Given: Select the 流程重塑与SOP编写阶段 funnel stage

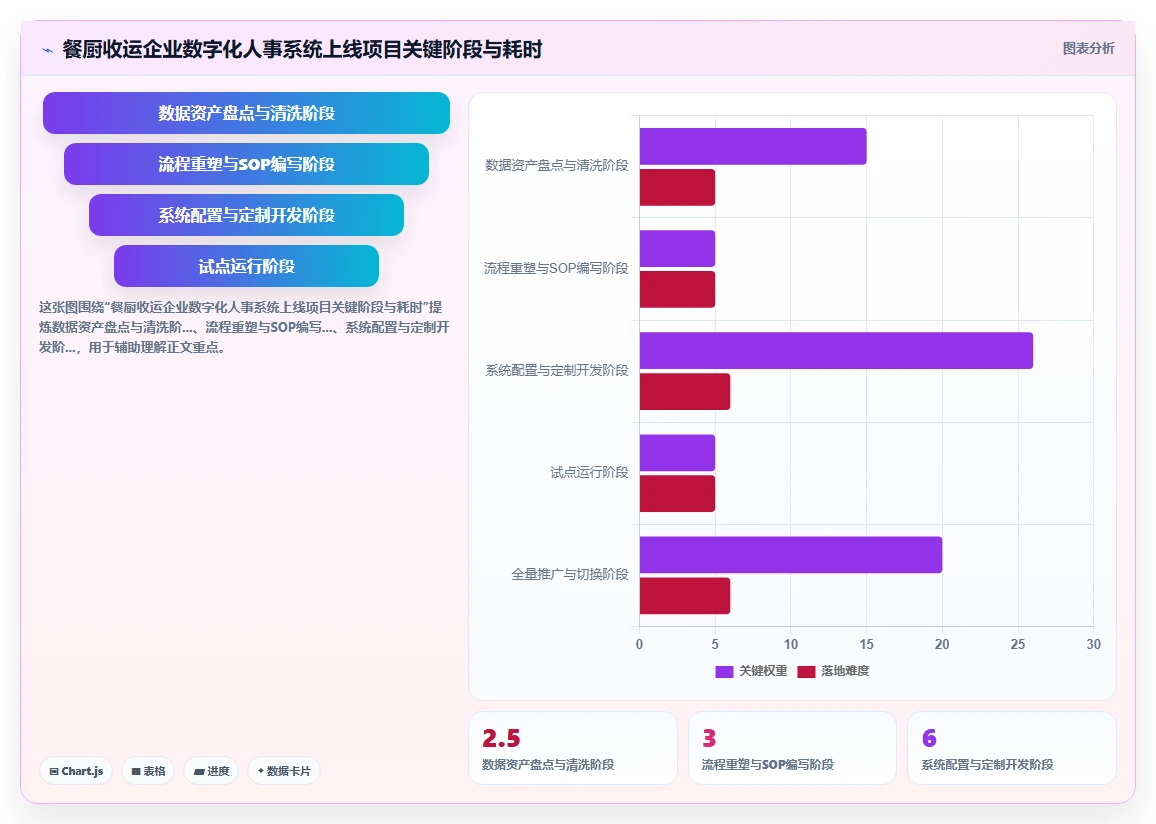Looking at the screenshot, I should click(246, 164).
